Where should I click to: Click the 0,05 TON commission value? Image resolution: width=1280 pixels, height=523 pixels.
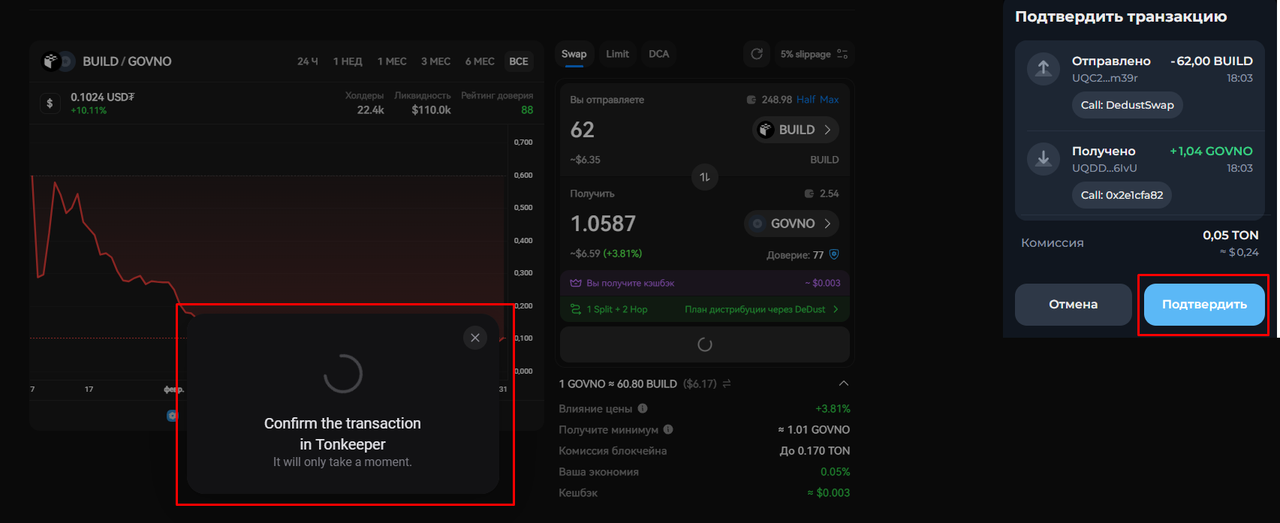1231,235
